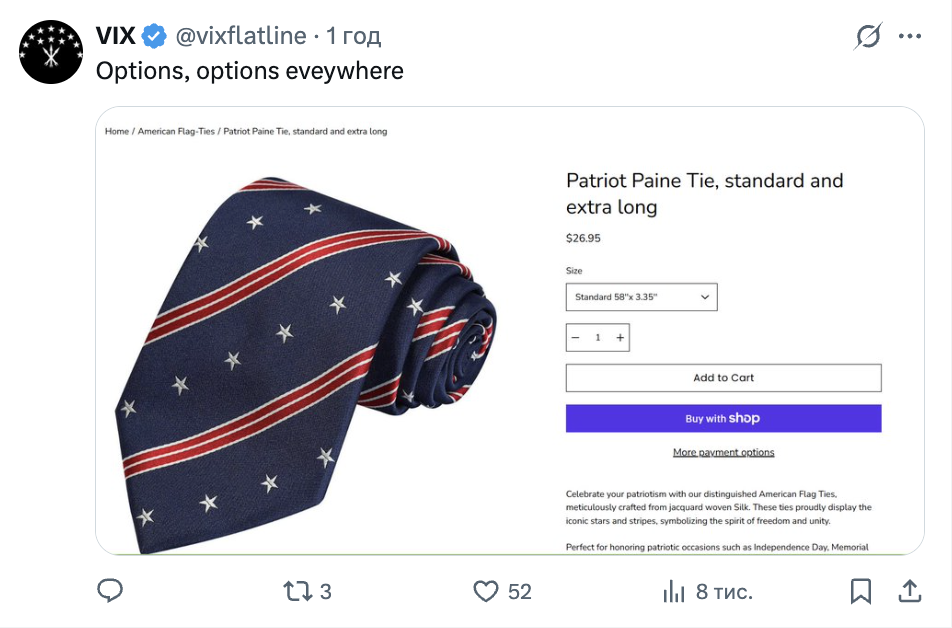Screen dimensions: 952x628
Task: Click the @vixflatline handle
Action: click(x=241, y=37)
